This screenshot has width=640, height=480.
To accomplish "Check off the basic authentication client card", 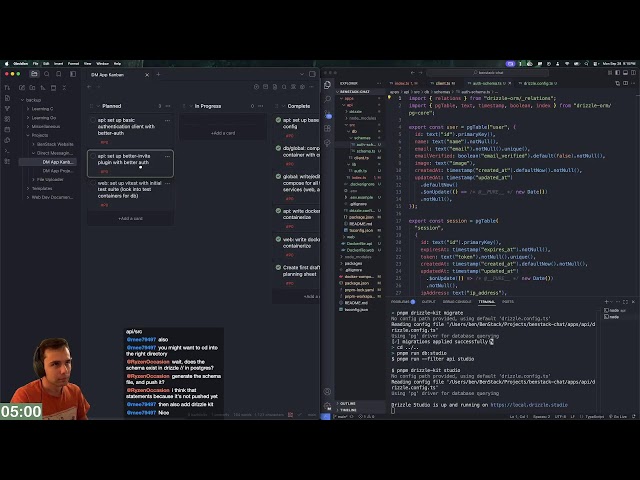I will [x=93, y=120].
